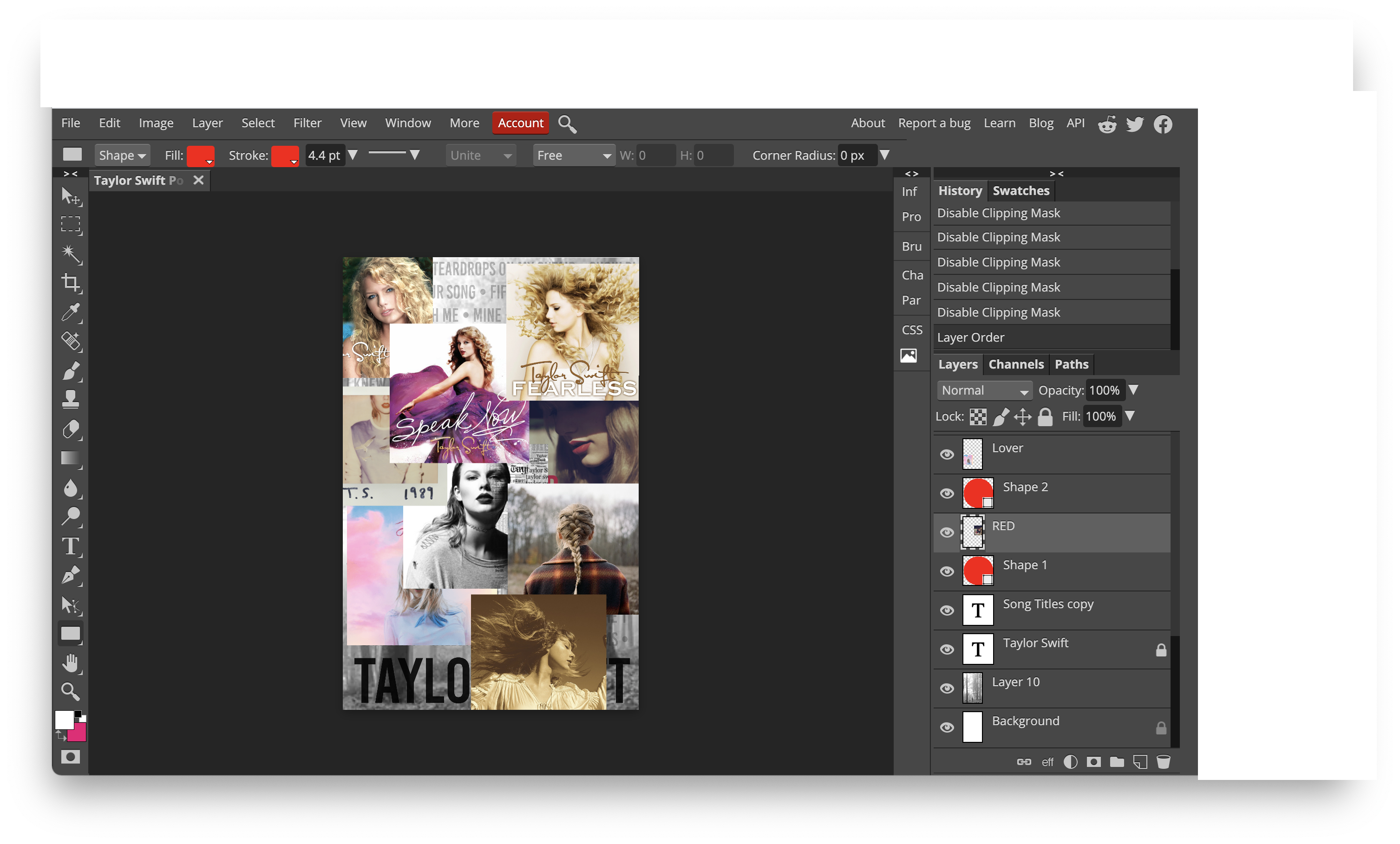The width and height of the screenshot is (1400, 844).
Task: Hide the Taylor Swift text layer
Action: pyautogui.click(x=947, y=650)
